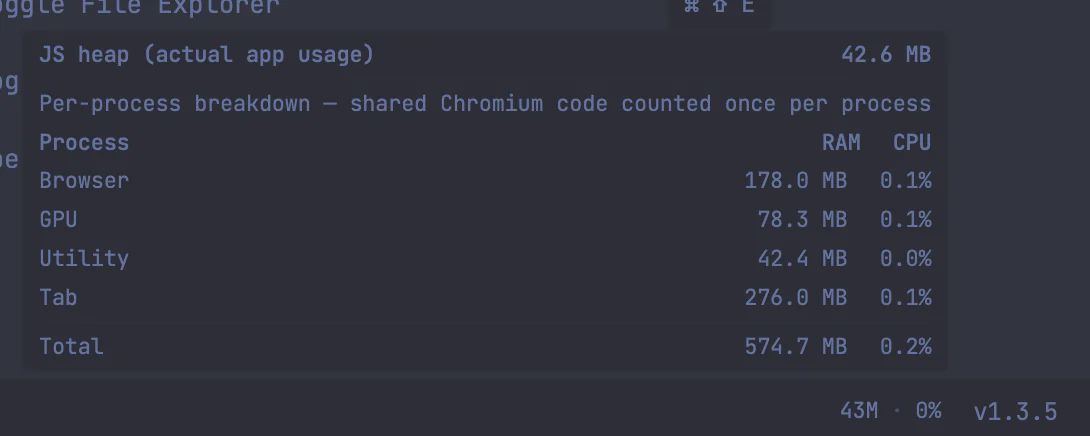The height and width of the screenshot is (436, 1090).
Task: Select the GPU process row label
Action: click(58, 219)
